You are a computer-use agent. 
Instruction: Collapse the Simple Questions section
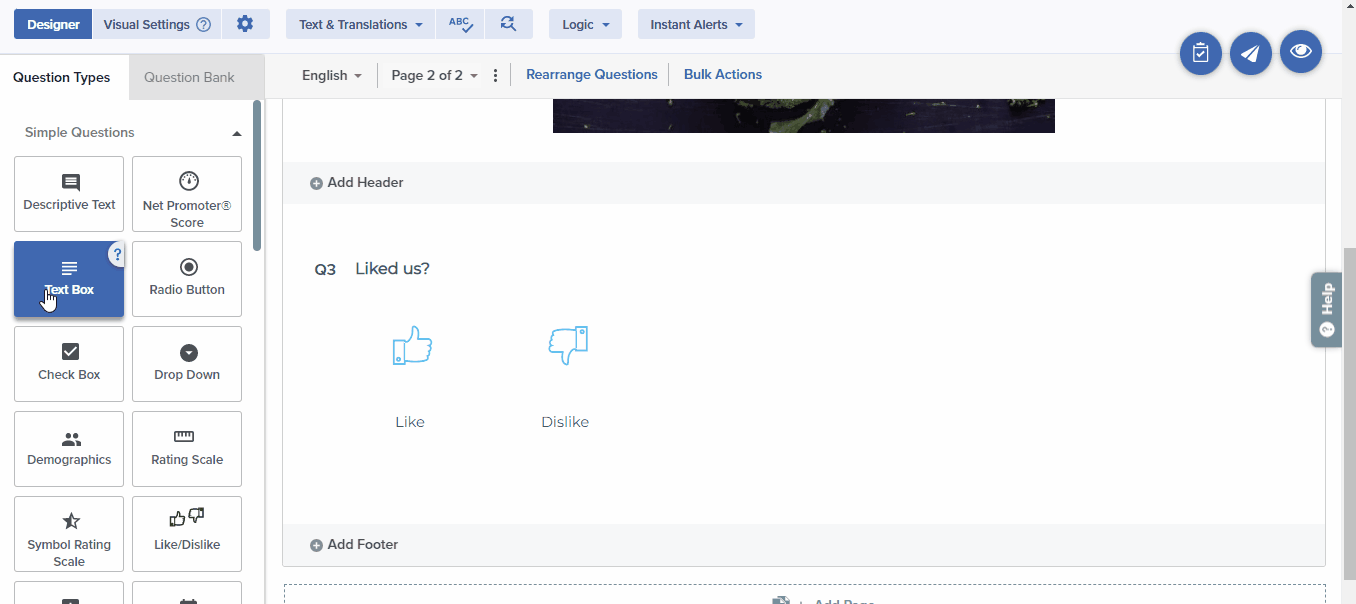(x=236, y=133)
